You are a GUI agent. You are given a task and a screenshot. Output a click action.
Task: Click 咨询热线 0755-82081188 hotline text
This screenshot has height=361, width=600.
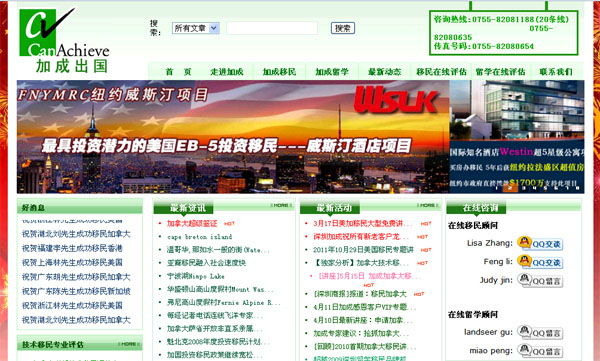click(501, 20)
